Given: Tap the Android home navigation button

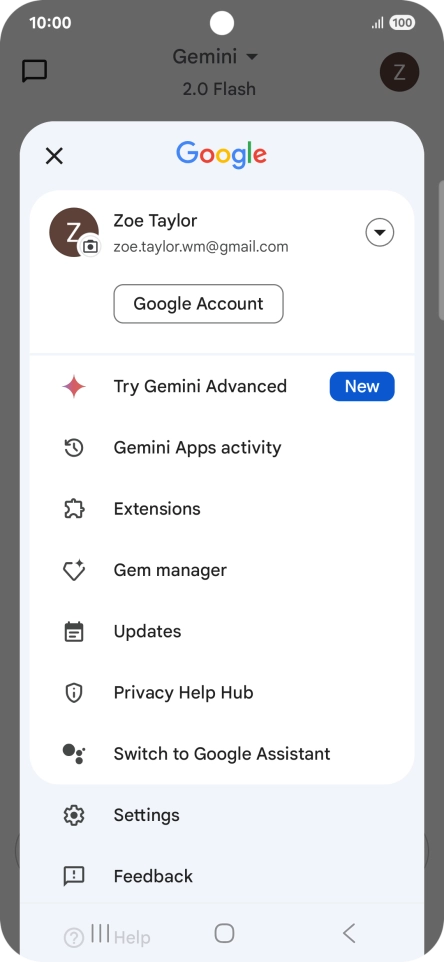Looking at the screenshot, I should click(x=224, y=933).
